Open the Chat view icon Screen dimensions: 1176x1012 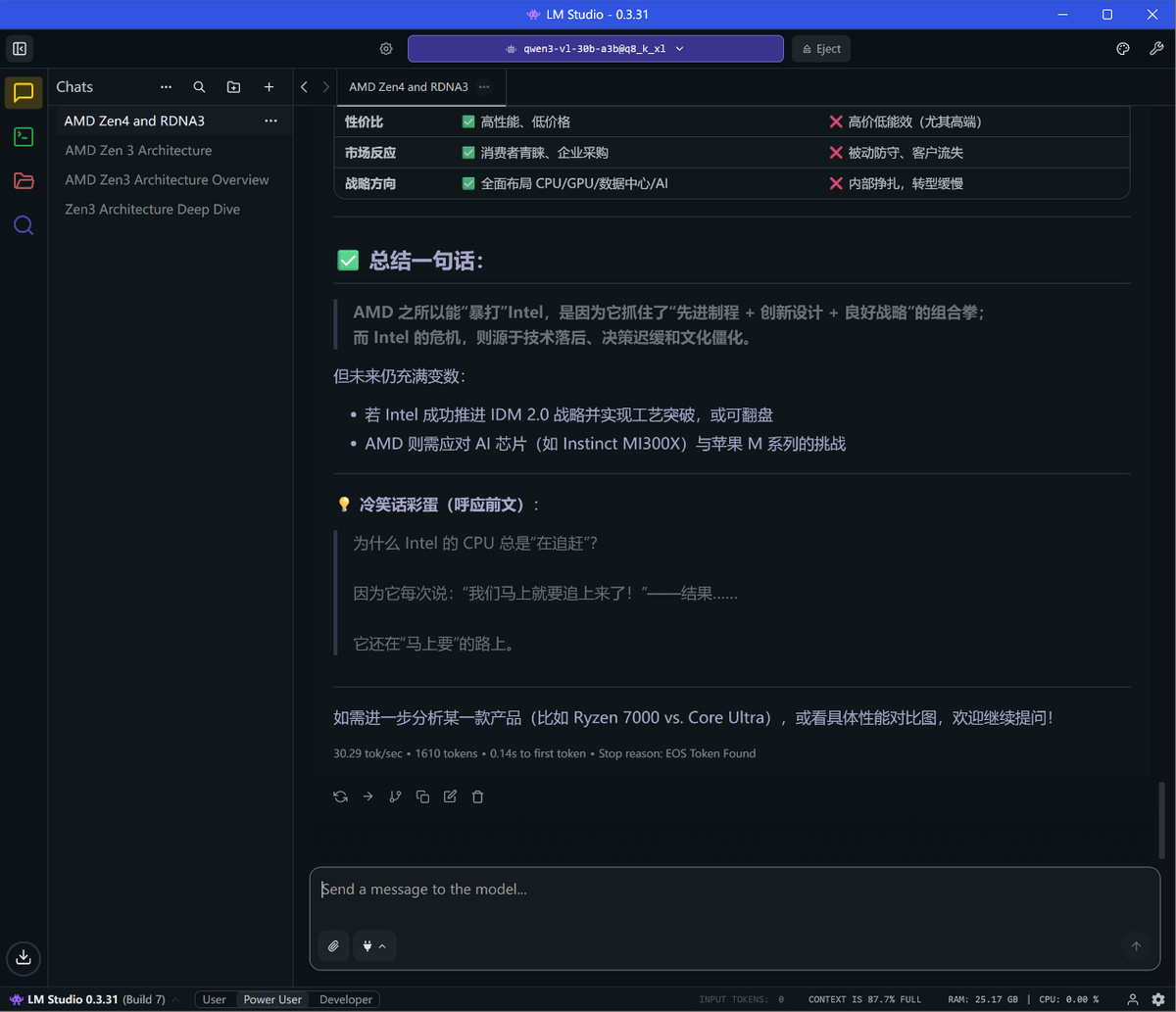click(x=24, y=93)
